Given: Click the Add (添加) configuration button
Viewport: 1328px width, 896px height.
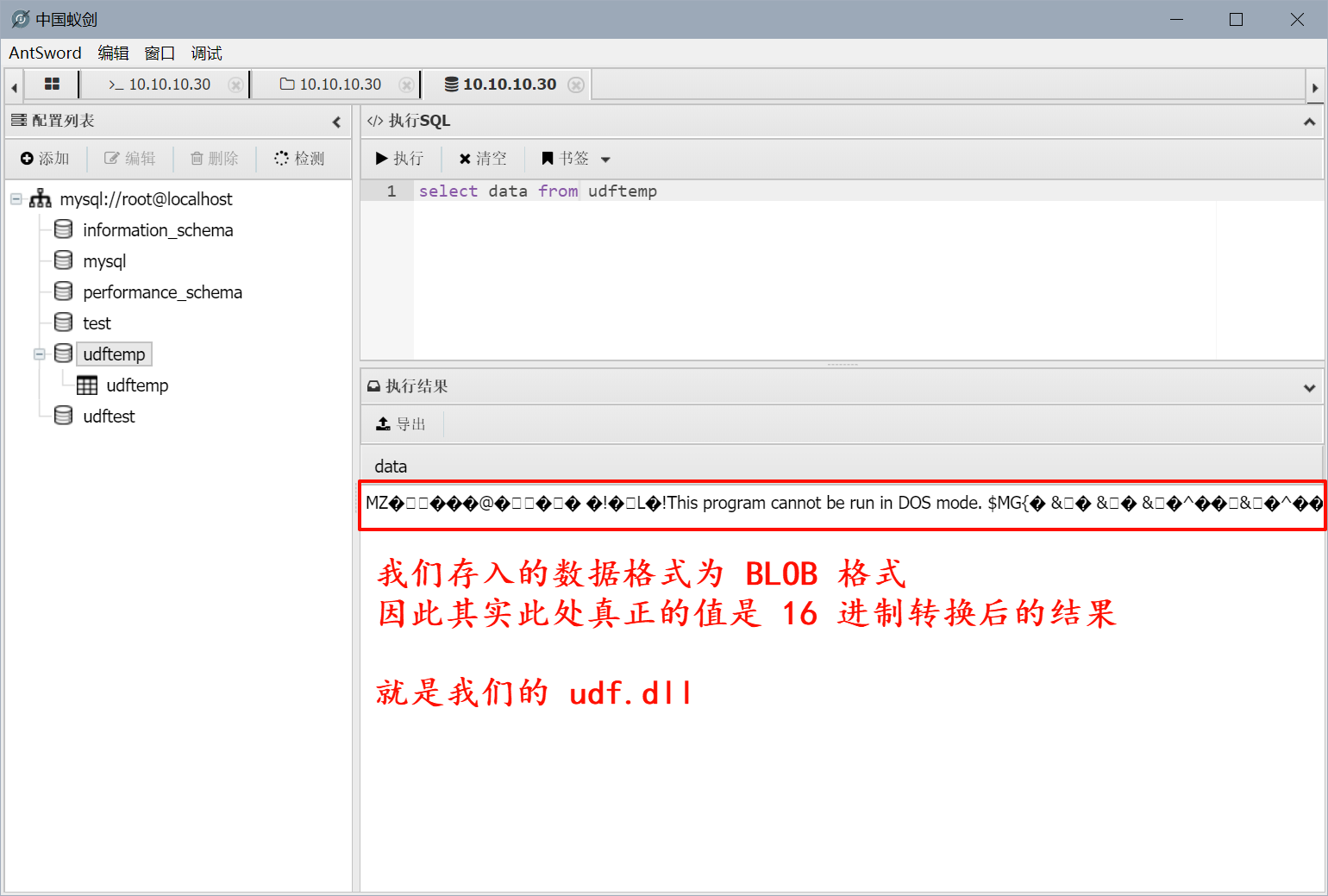Looking at the screenshot, I should tap(45, 159).
